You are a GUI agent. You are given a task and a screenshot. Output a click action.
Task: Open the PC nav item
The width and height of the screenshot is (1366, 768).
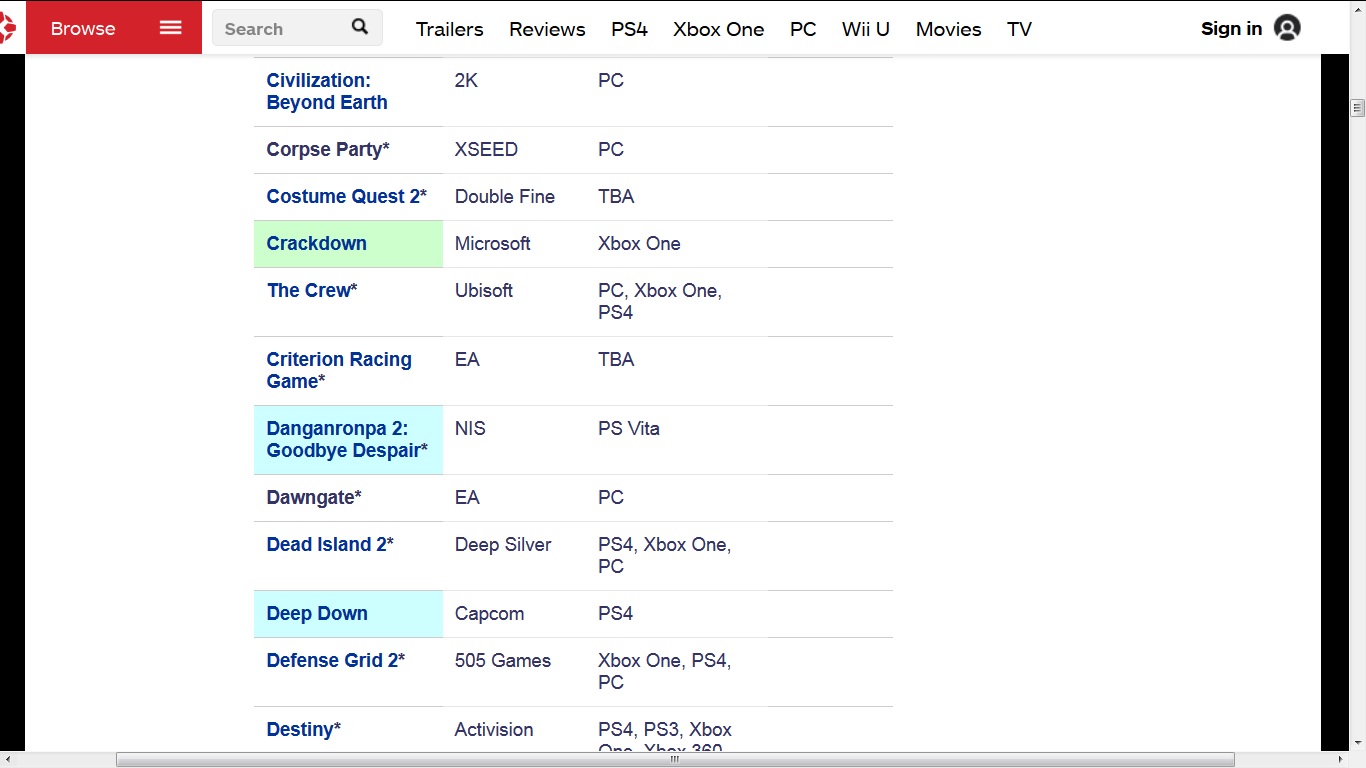pyautogui.click(x=803, y=29)
